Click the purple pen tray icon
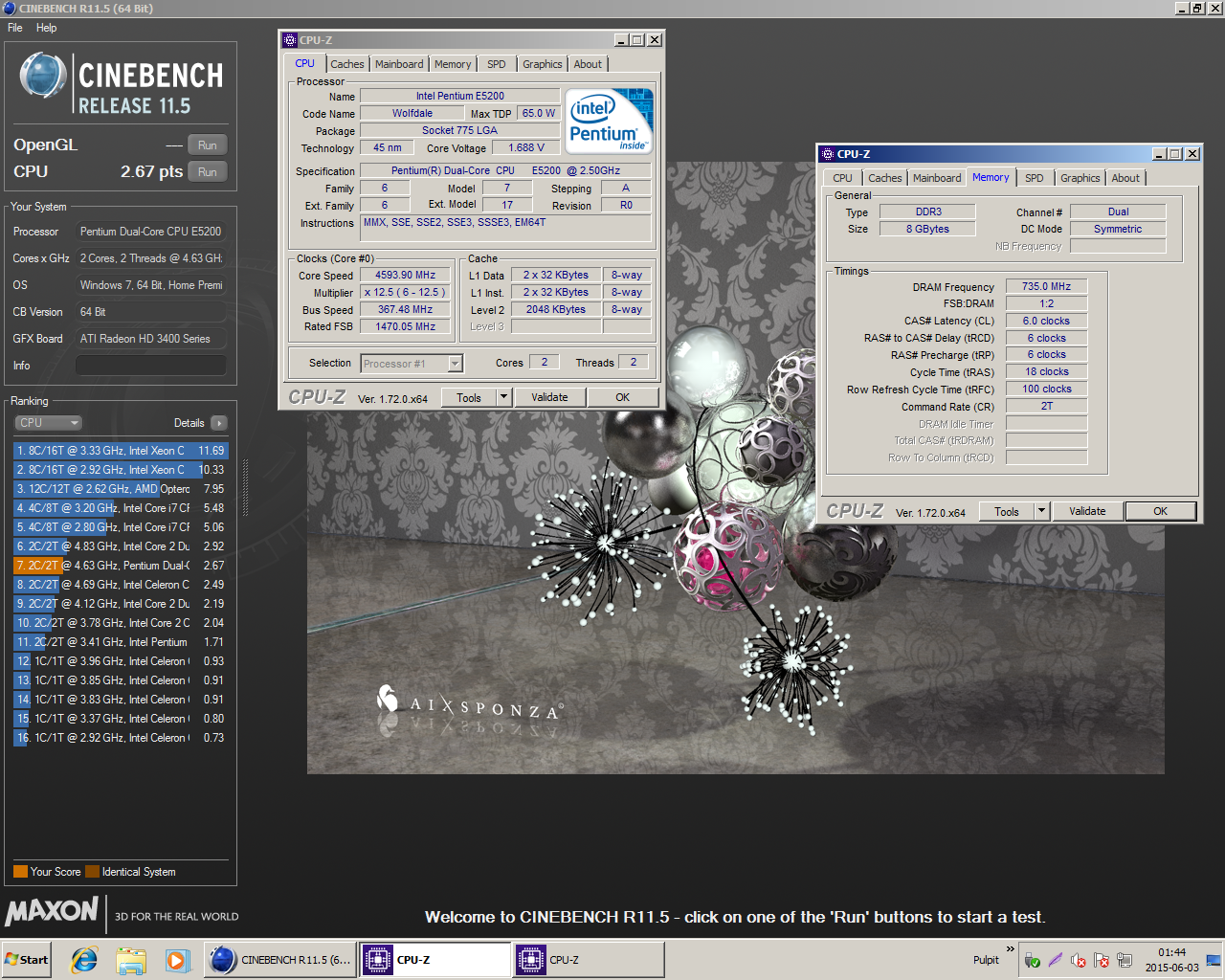 tap(1055, 960)
